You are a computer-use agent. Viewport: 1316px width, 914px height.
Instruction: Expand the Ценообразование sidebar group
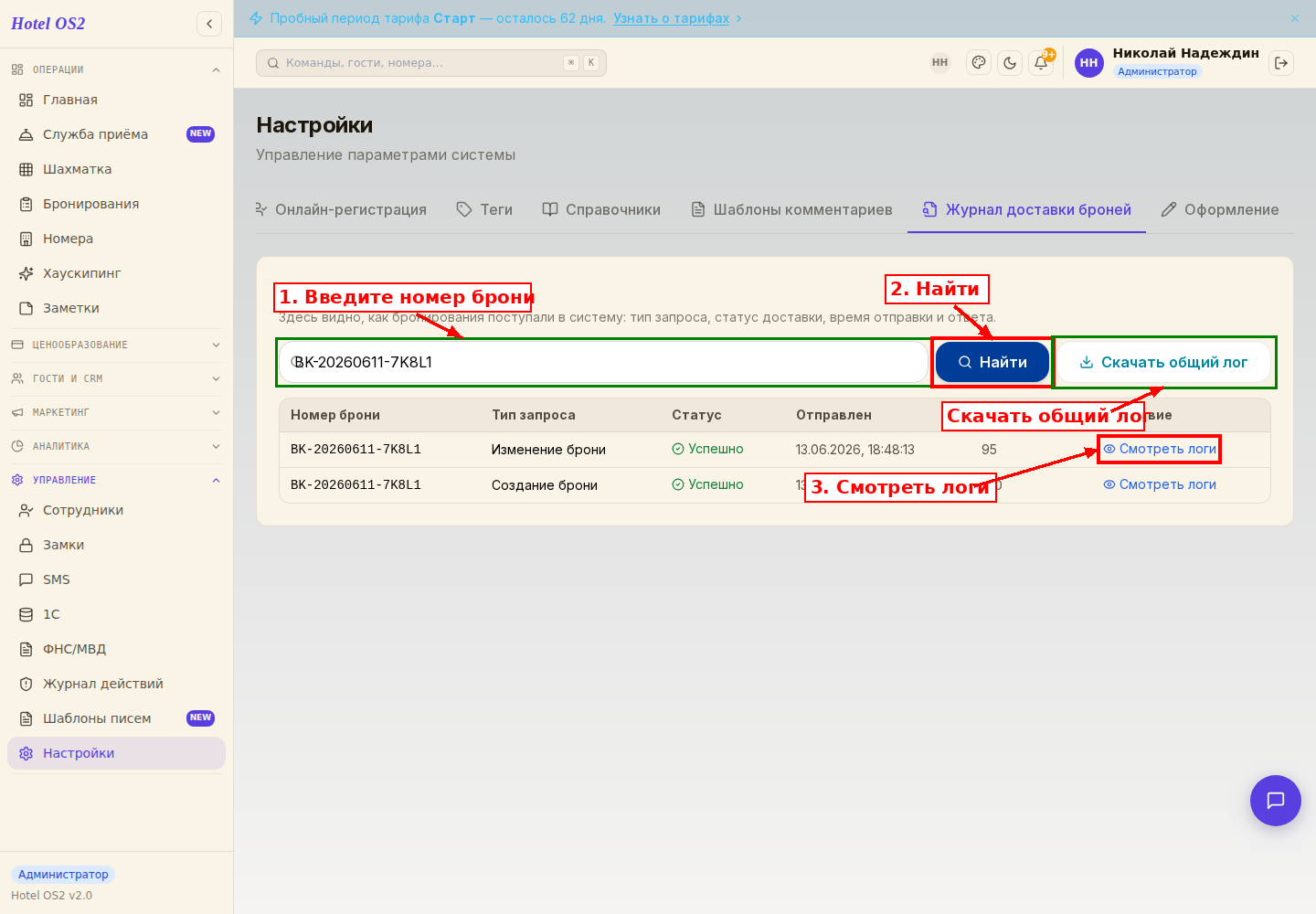coord(116,345)
